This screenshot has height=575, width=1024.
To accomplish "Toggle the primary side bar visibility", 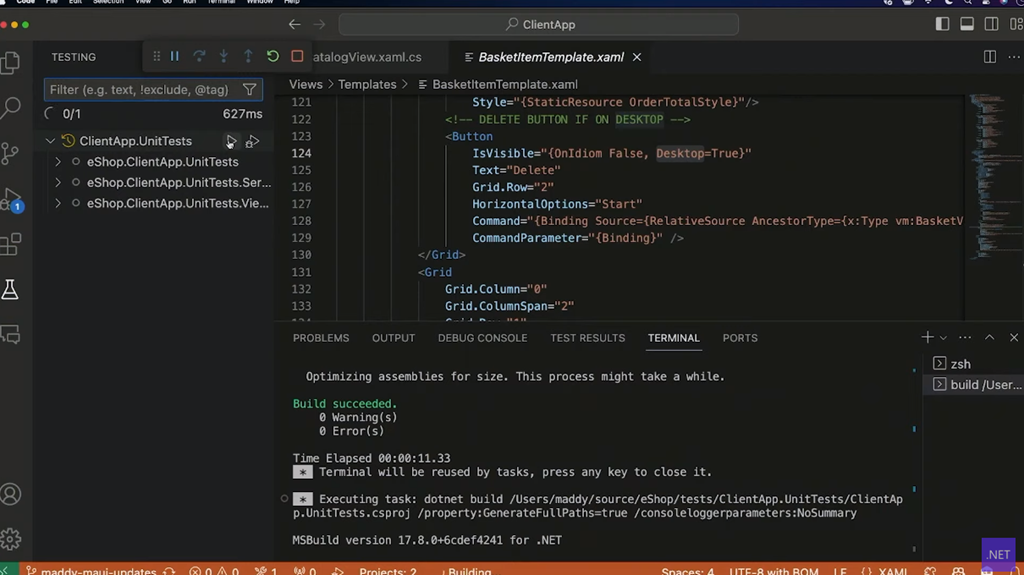I will point(942,24).
